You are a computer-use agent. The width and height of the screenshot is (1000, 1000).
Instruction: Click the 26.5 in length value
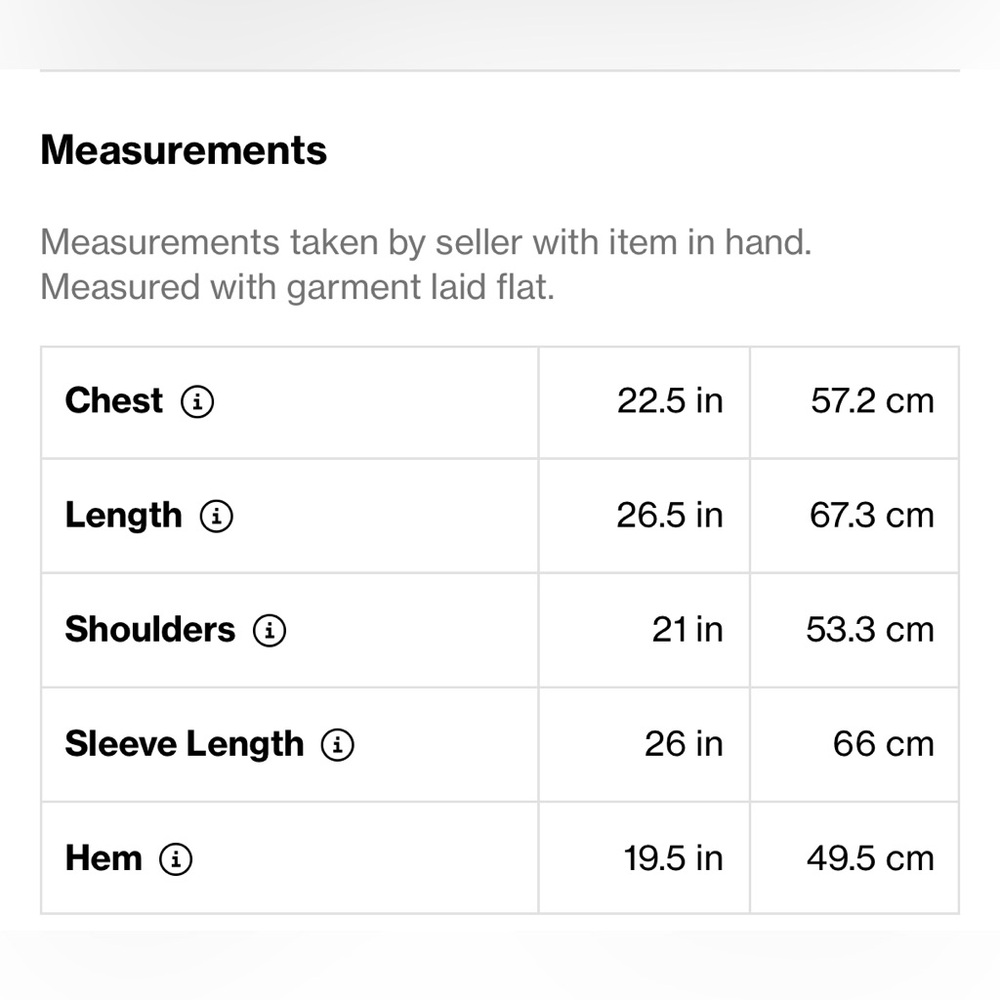pos(670,515)
